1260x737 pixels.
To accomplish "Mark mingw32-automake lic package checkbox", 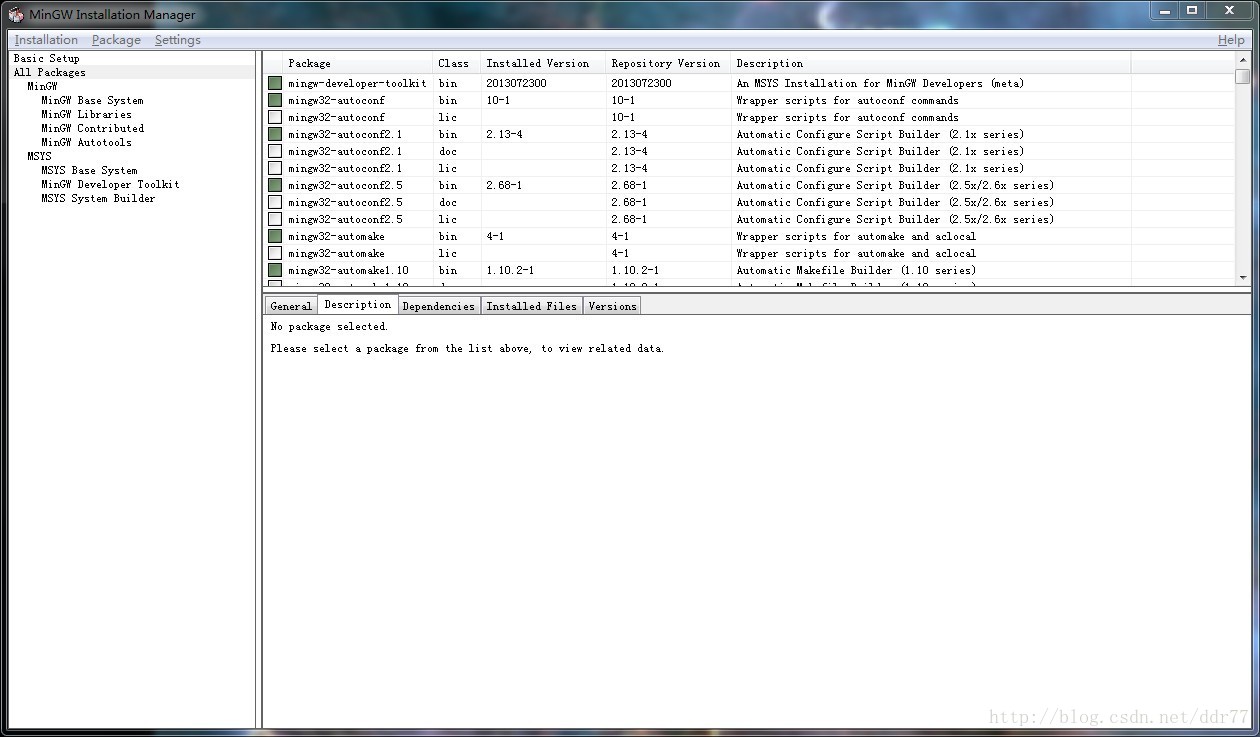I will 275,253.
